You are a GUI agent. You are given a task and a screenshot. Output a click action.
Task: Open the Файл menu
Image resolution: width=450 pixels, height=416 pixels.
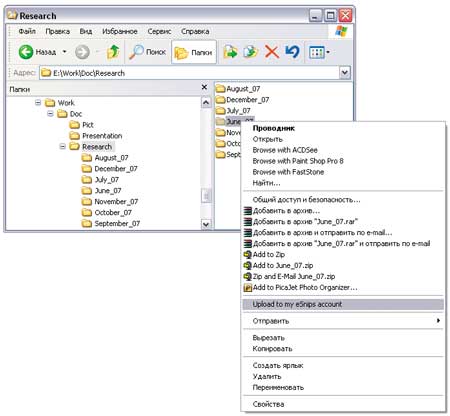(27, 31)
